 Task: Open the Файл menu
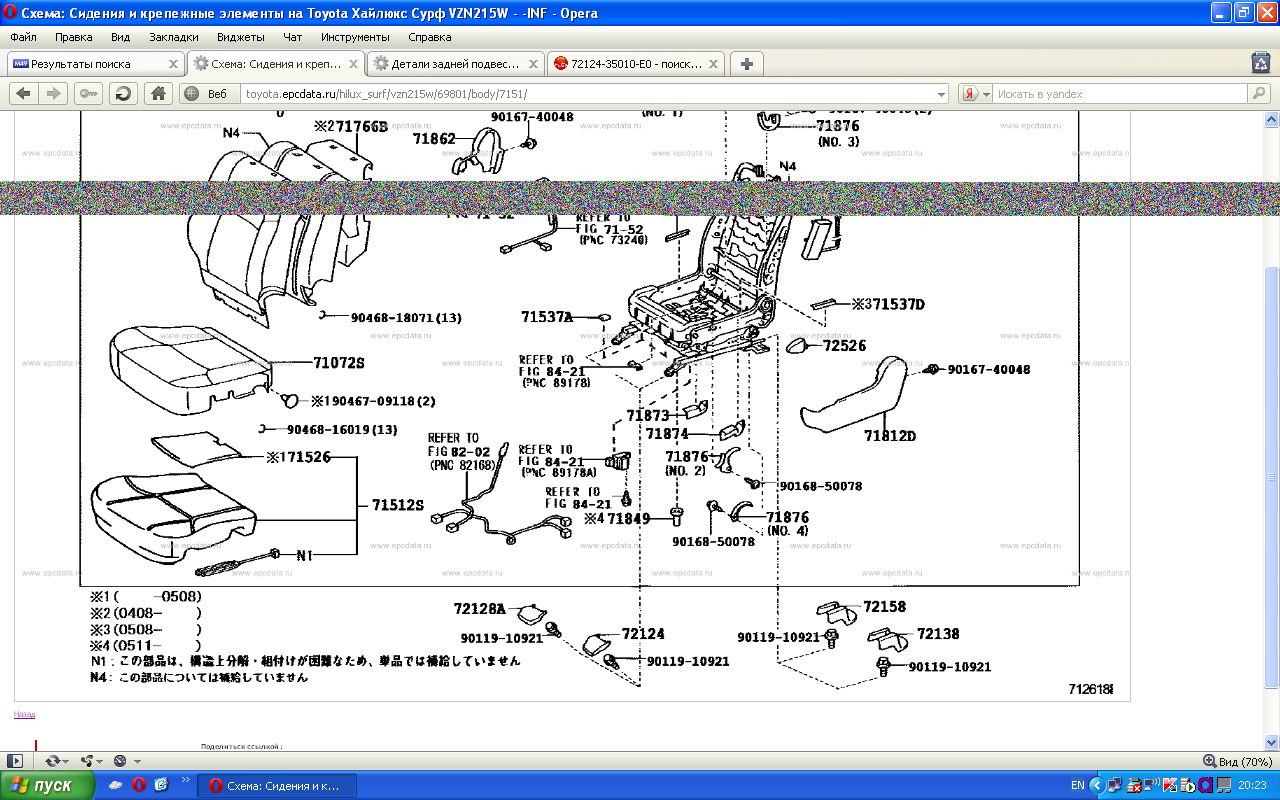pos(24,37)
